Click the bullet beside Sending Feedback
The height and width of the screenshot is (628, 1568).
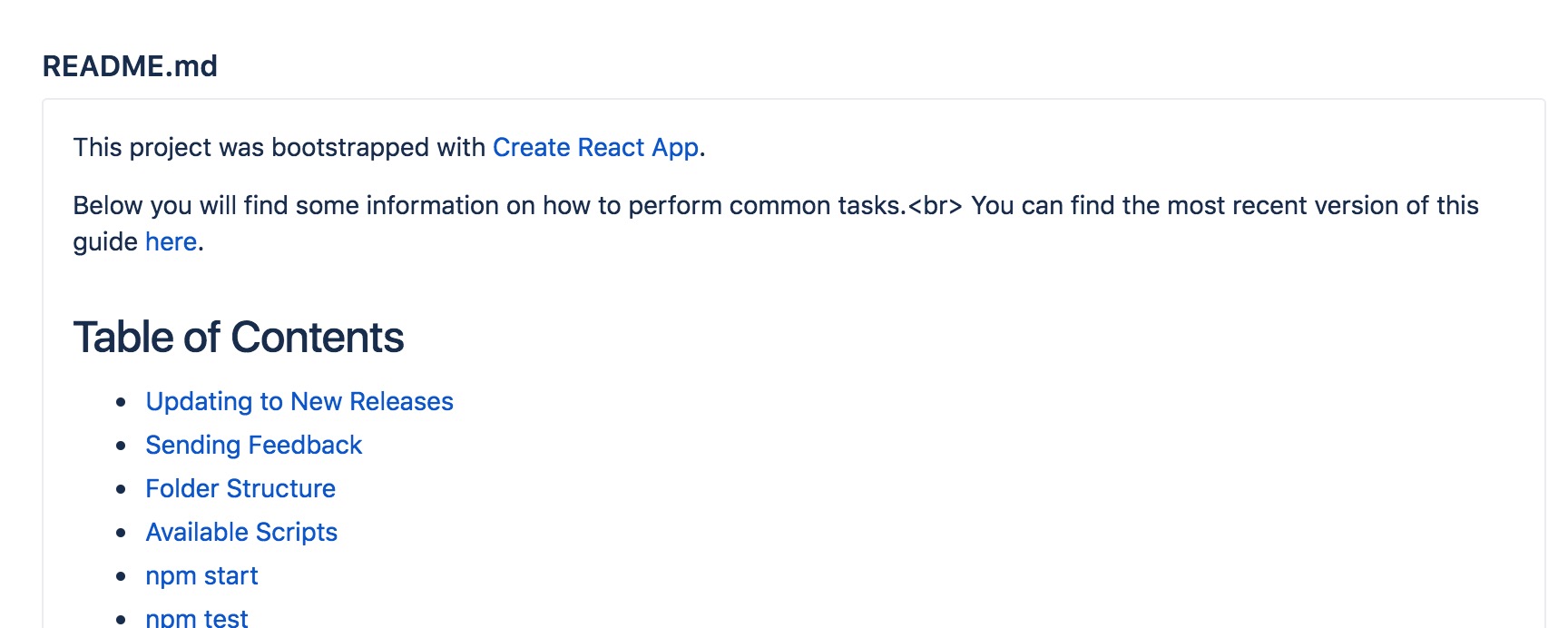pyautogui.click(x=121, y=446)
